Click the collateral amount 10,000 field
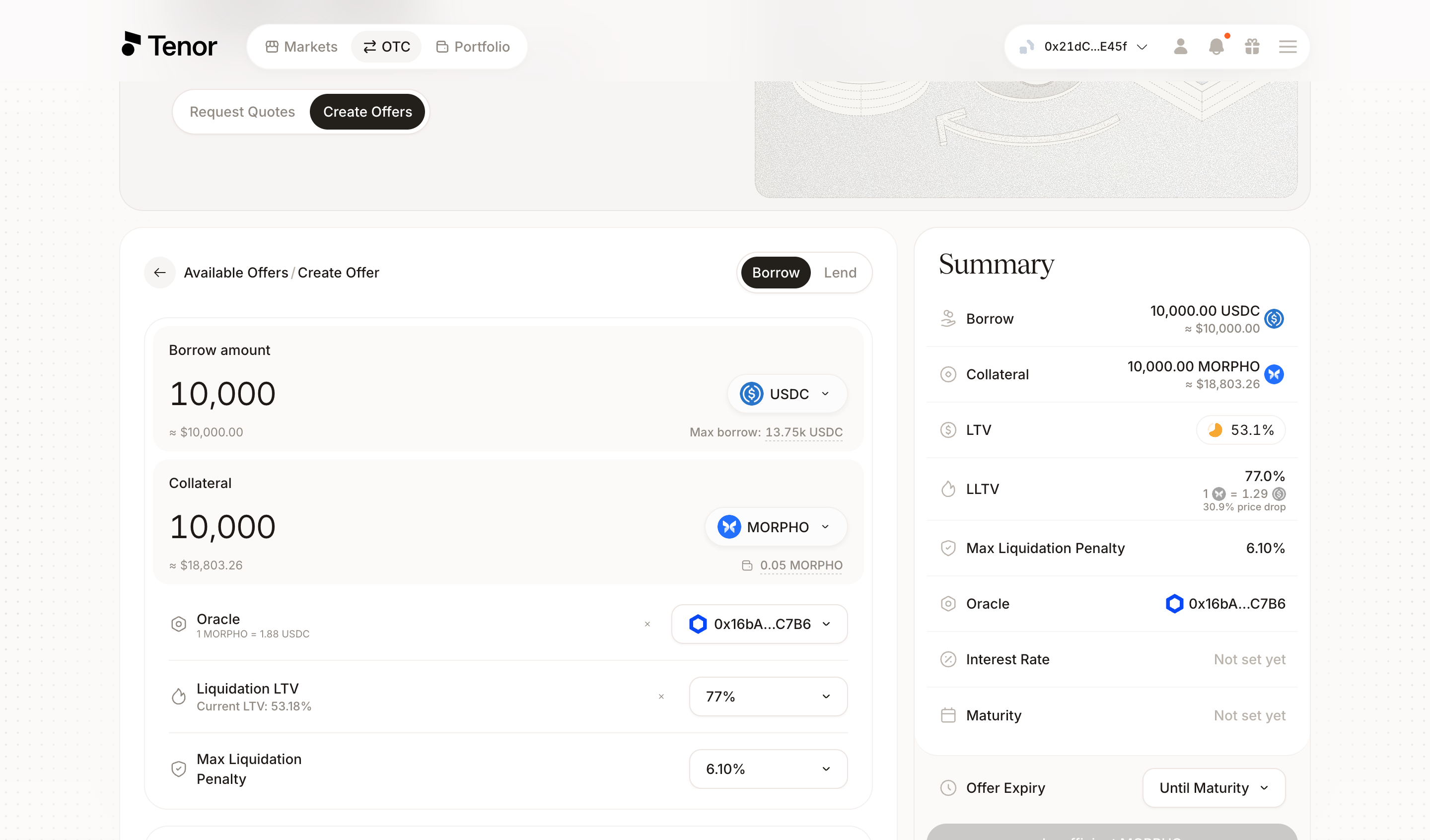 tap(222, 527)
